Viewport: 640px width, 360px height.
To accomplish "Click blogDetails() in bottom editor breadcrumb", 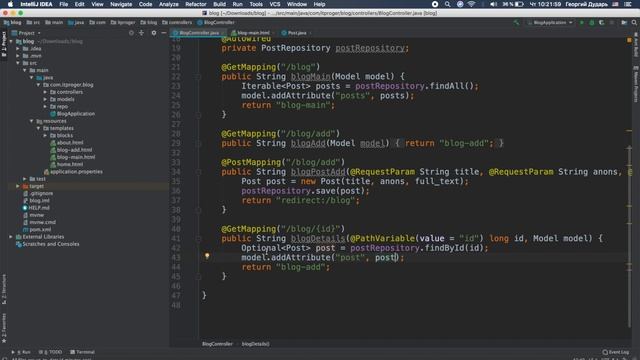I will pyautogui.click(x=256, y=344).
